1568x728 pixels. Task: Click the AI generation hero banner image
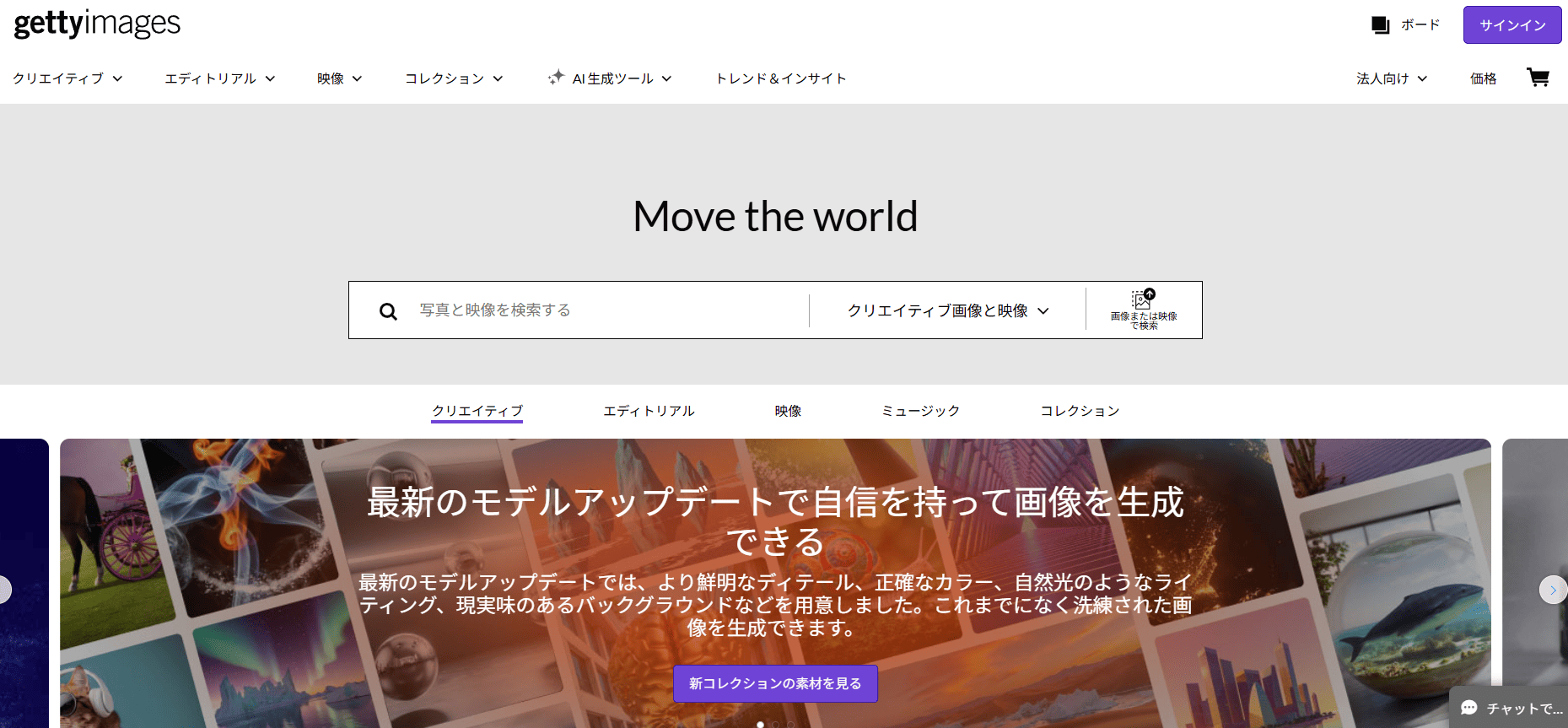click(775, 583)
